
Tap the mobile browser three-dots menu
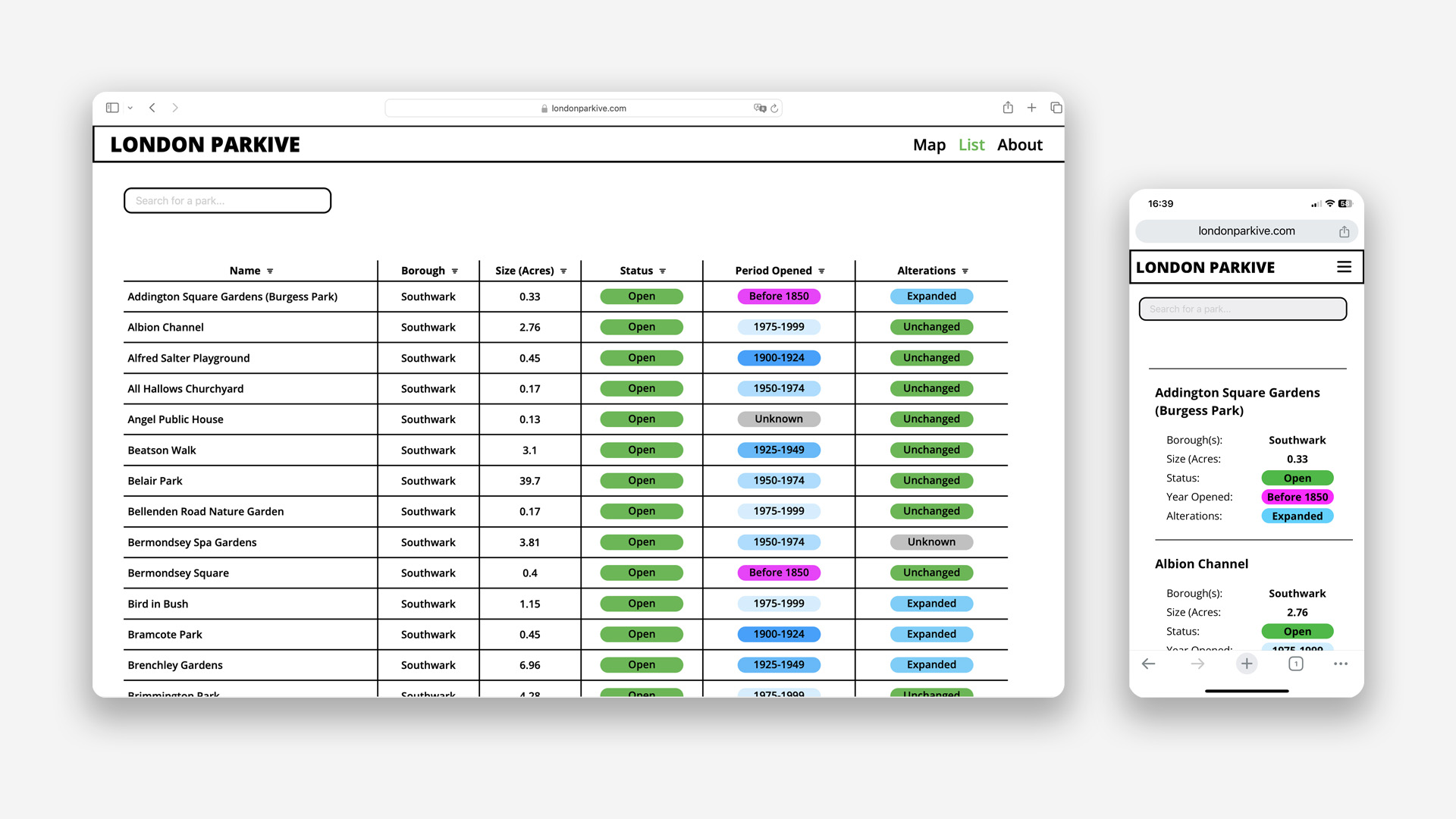click(x=1340, y=664)
